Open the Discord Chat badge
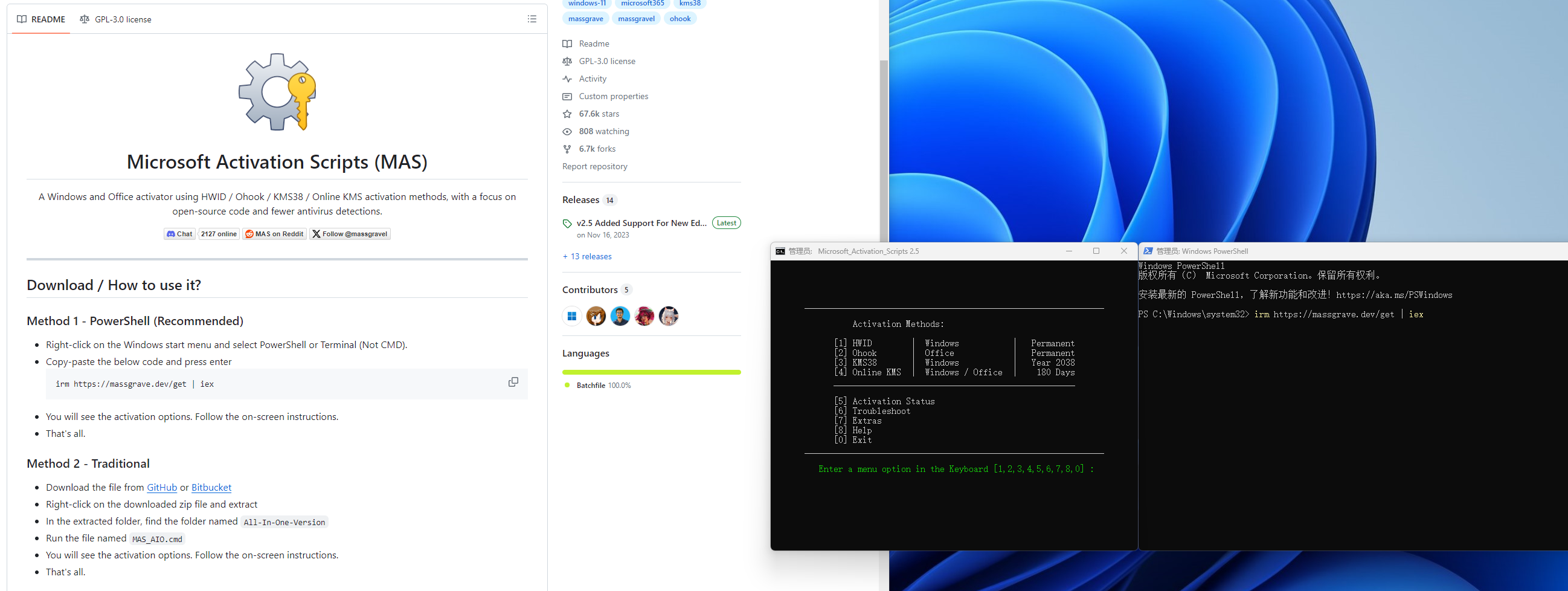Viewport: 1568px width, 591px height. click(179, 234)
